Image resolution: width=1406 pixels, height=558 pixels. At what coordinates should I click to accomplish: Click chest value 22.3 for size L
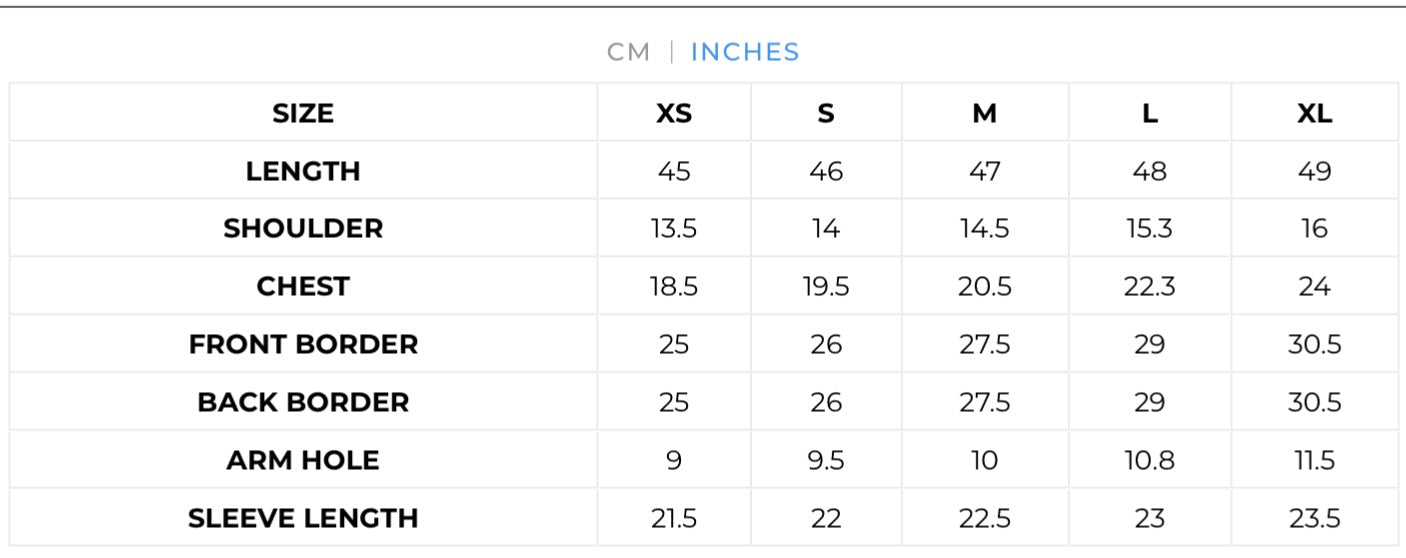(1150, 287)
